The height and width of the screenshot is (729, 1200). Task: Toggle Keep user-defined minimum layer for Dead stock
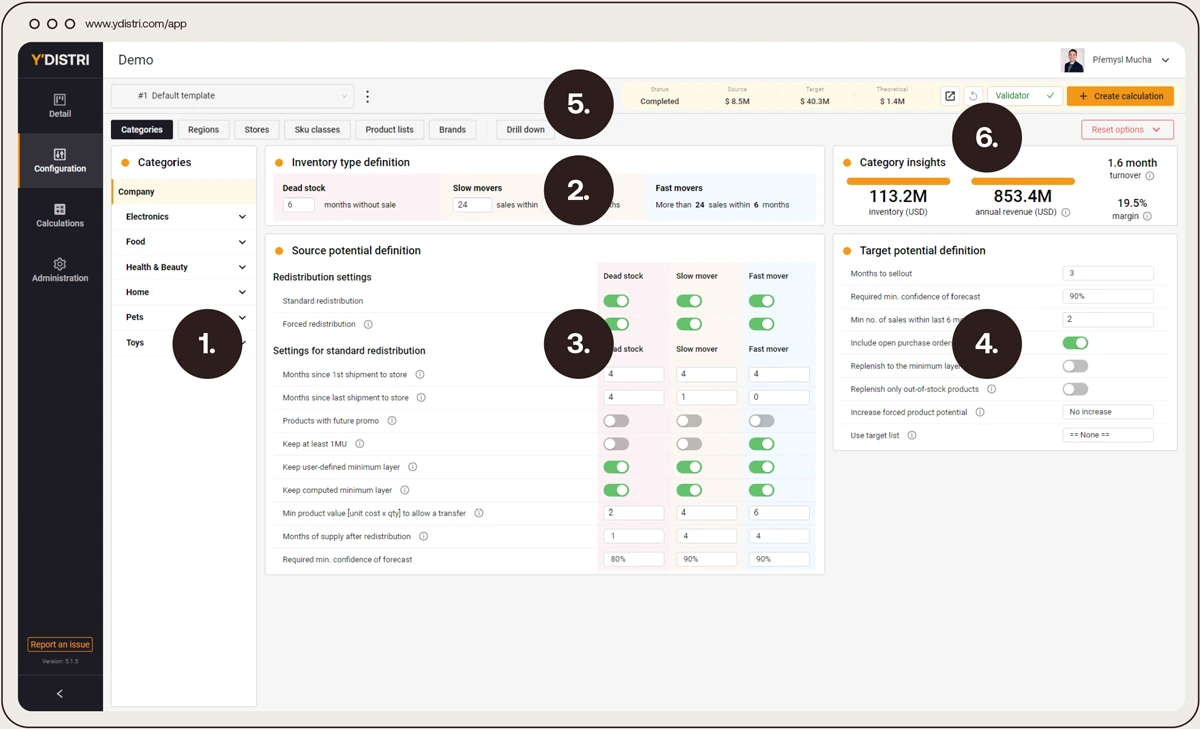[616, 467]
